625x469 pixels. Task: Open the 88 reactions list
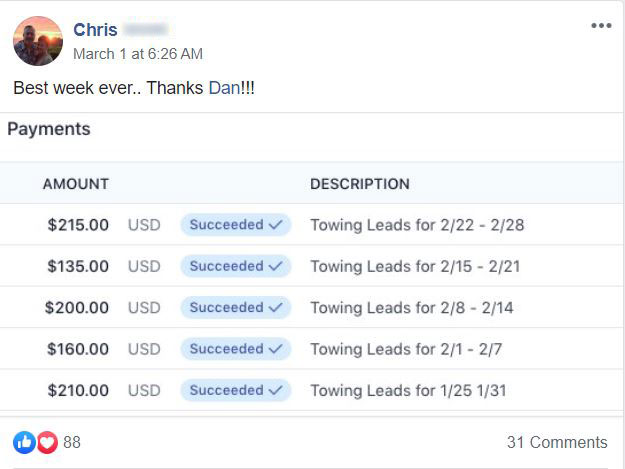[x=72, y=442]
